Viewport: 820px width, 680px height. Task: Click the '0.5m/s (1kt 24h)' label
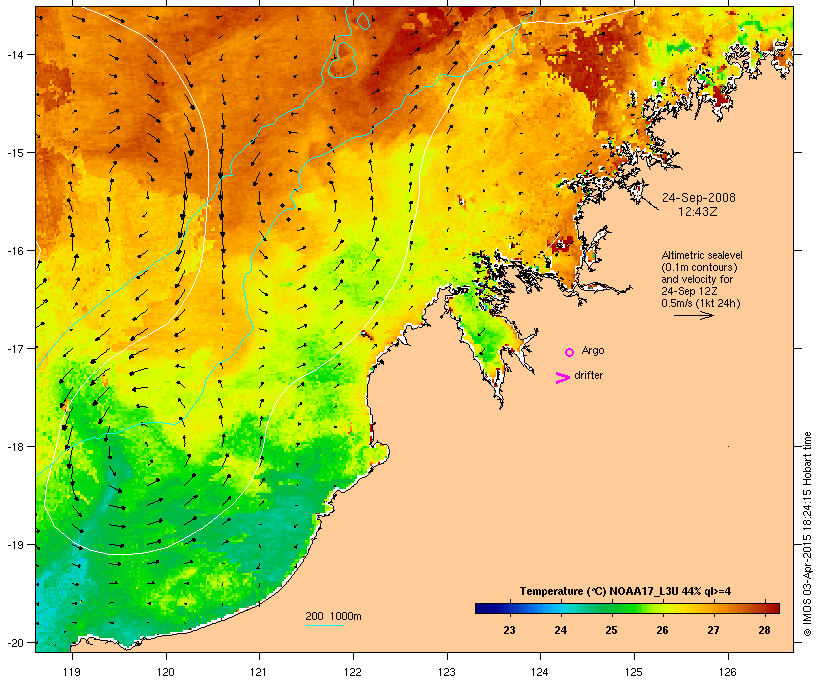[701, 303]
